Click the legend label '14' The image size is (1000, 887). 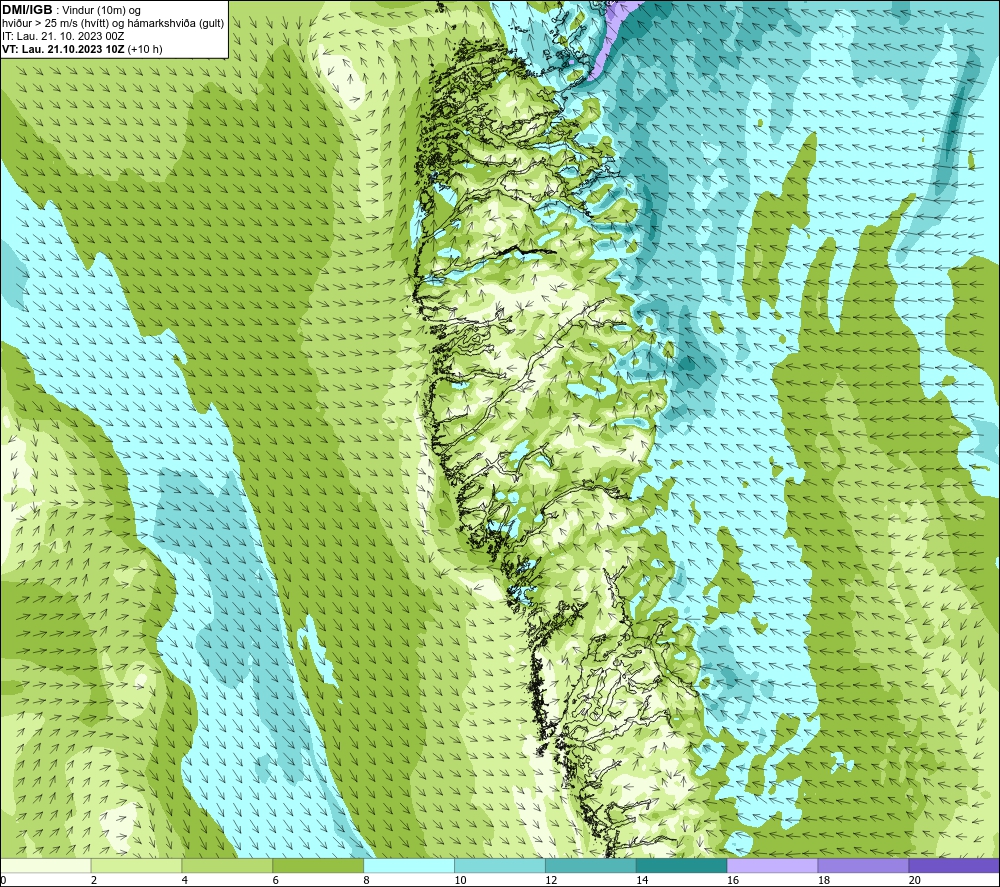click(x=642, y=880)
